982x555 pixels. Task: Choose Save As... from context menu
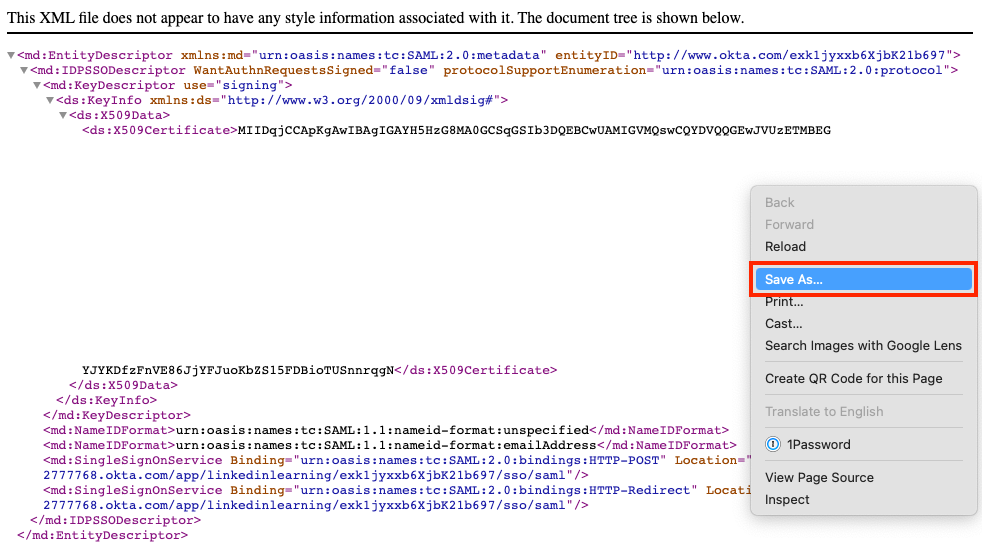864,279
